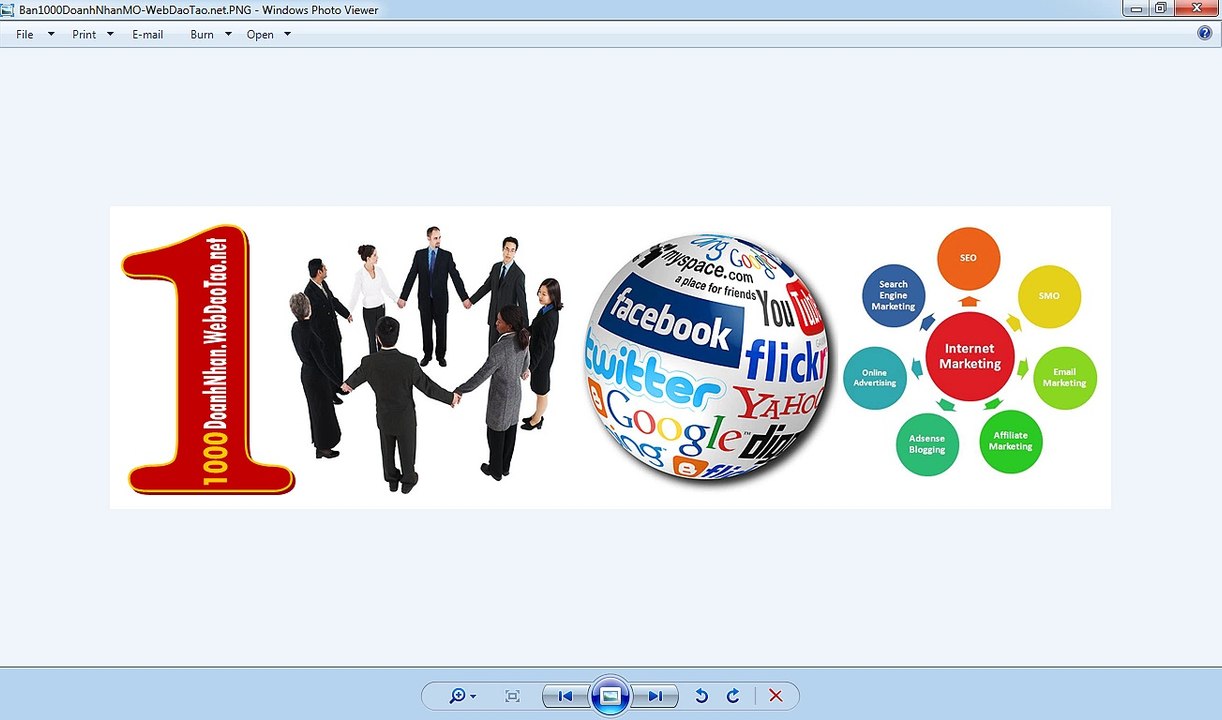Delete the image with red X

tap(775, 696)
